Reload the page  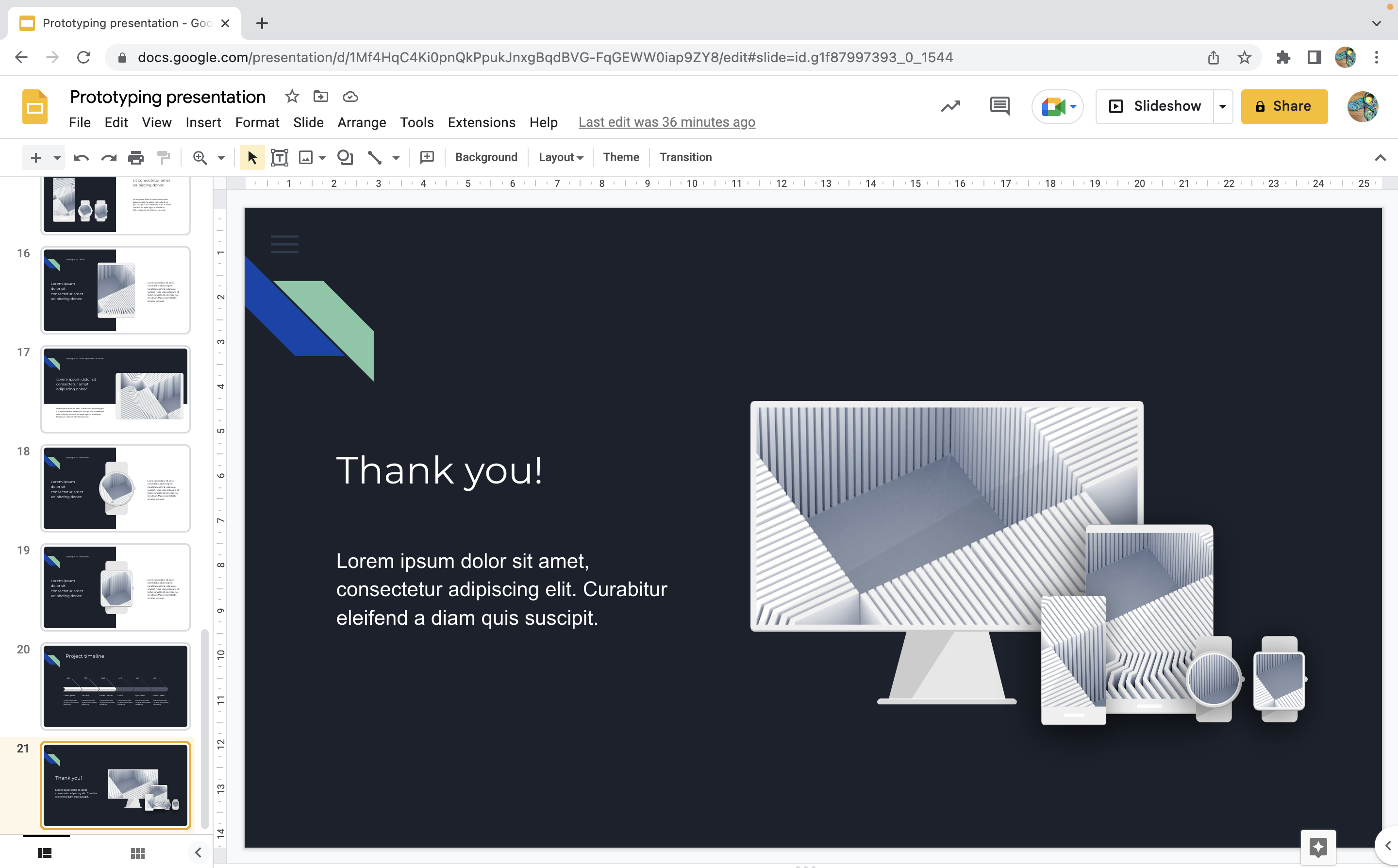[x=84, y=57]
